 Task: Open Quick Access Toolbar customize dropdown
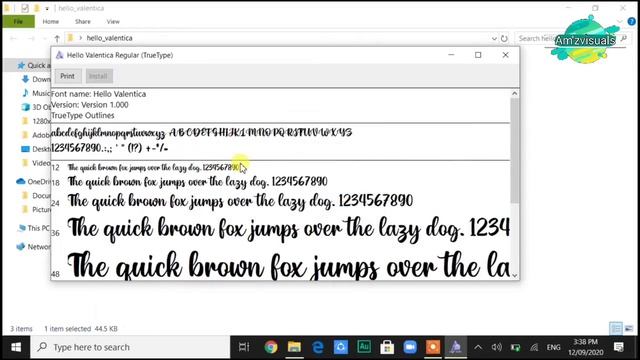47,8
